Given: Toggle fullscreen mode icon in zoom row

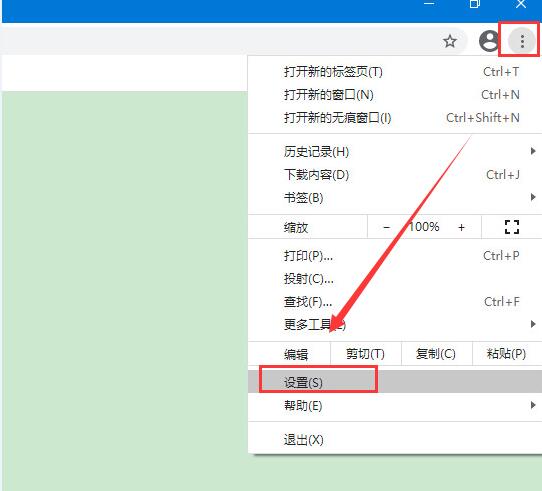Looking at the screenshot, I should [512, 227].
